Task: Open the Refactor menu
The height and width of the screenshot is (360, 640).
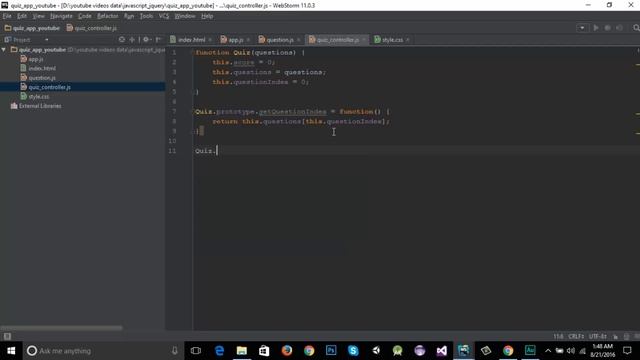Action: [x=107, y=16]
